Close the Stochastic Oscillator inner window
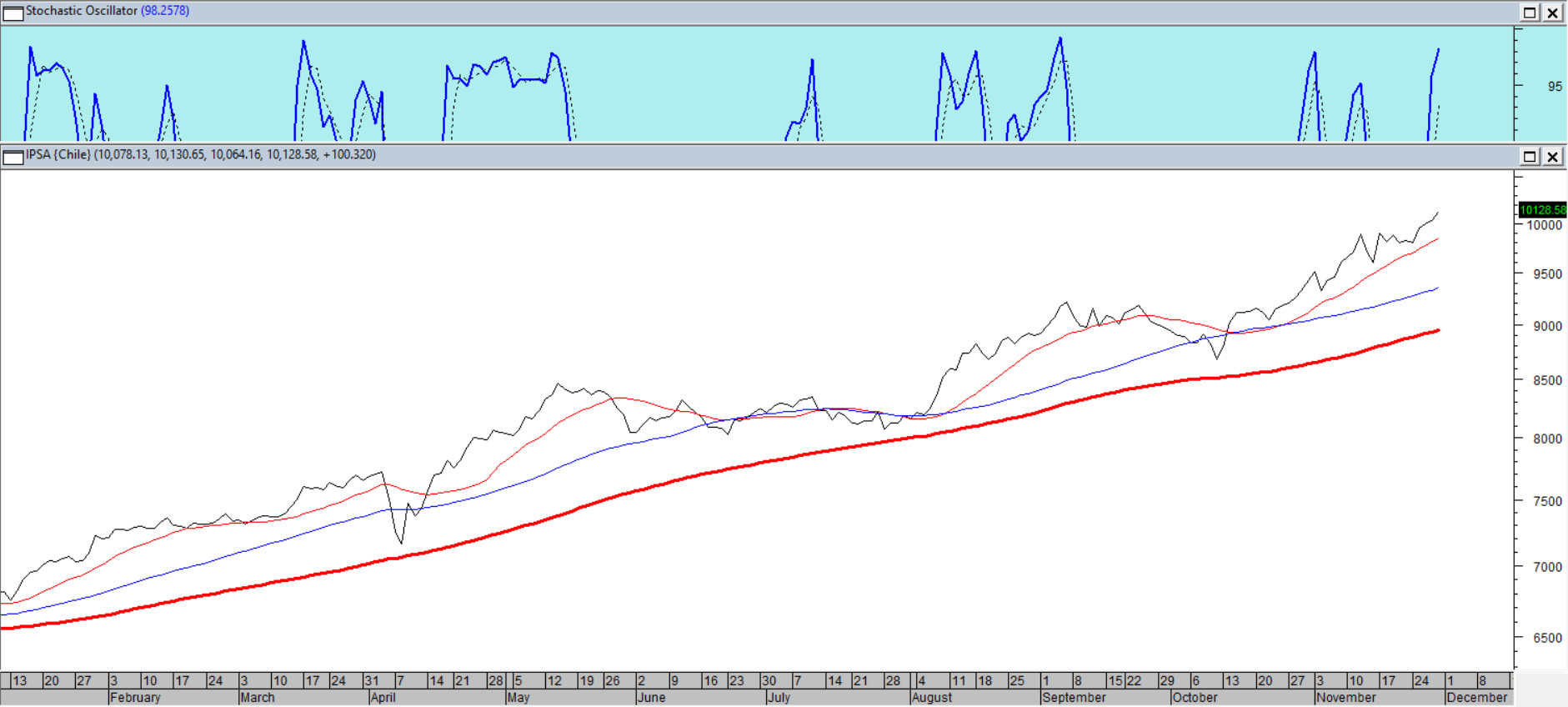This screenshot has width=1568, height=707. 1552,13
